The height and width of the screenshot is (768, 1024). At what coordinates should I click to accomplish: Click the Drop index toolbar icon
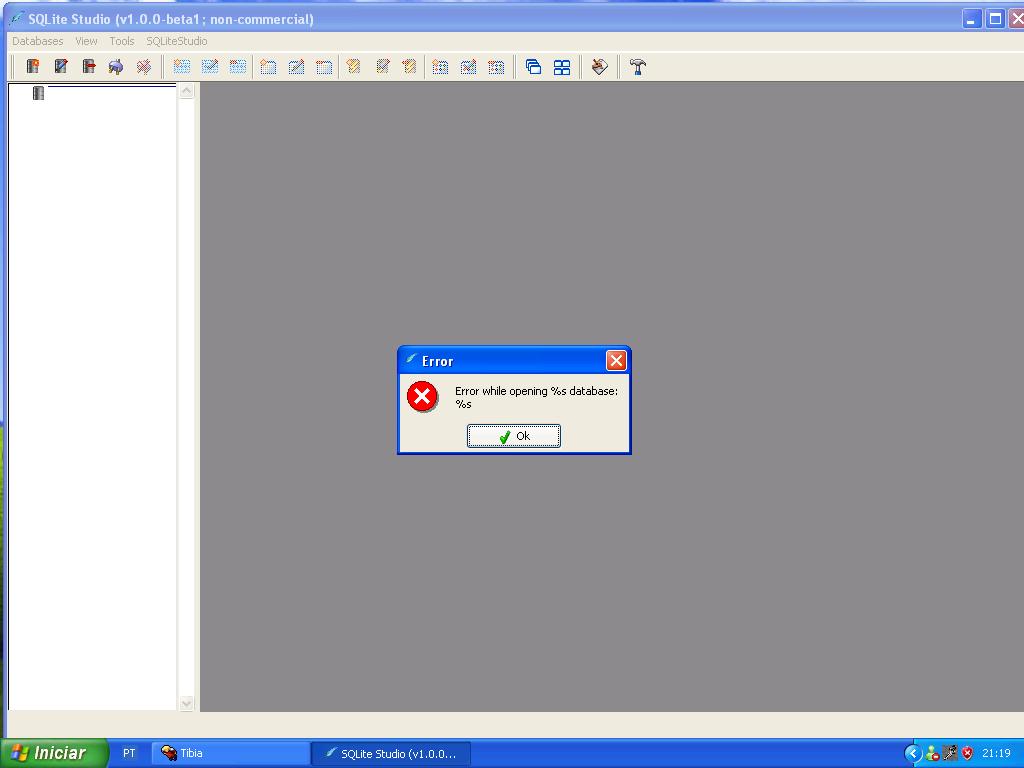tap(324, 67)
